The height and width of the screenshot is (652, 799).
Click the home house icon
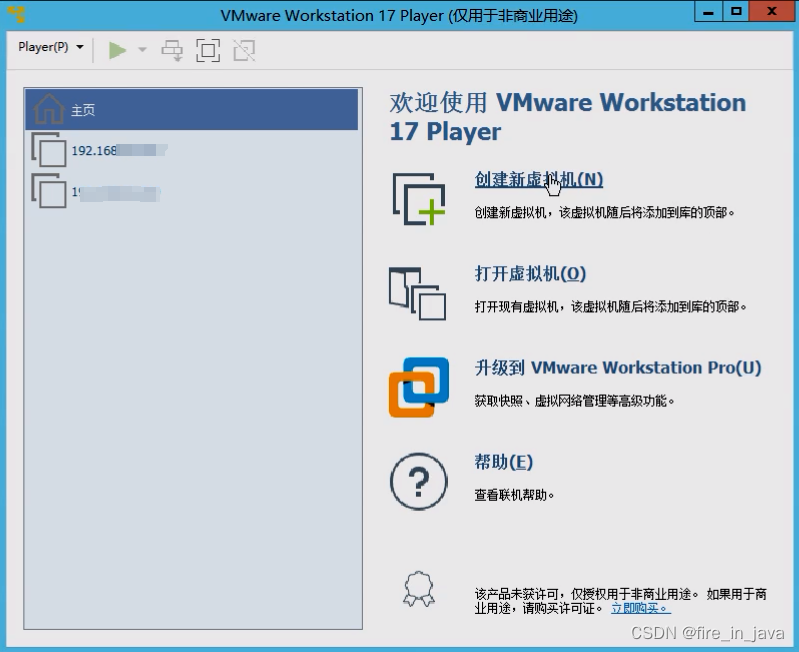tap(48, 109)
